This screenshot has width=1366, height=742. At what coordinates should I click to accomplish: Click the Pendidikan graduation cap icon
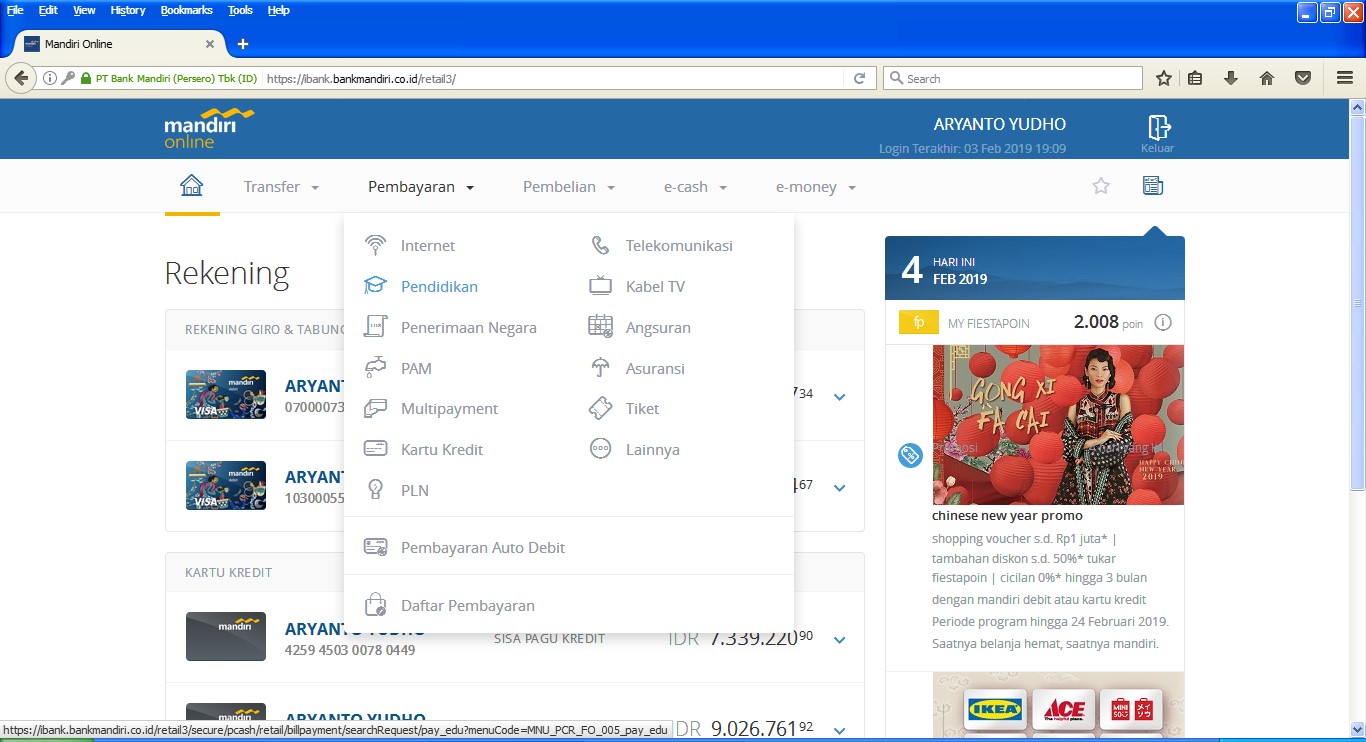[375, 286]
